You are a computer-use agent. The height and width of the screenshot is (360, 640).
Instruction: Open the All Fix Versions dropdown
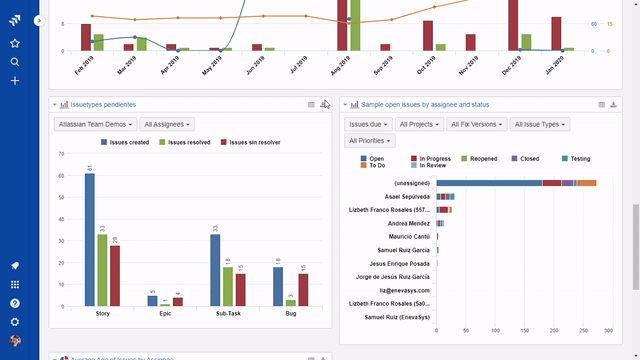[x=476, y=124]
